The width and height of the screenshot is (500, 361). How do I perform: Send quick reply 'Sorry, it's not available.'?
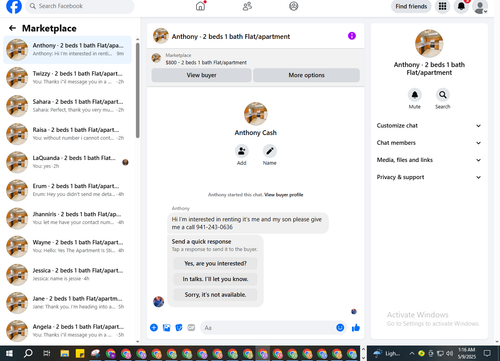coord(215,295)
